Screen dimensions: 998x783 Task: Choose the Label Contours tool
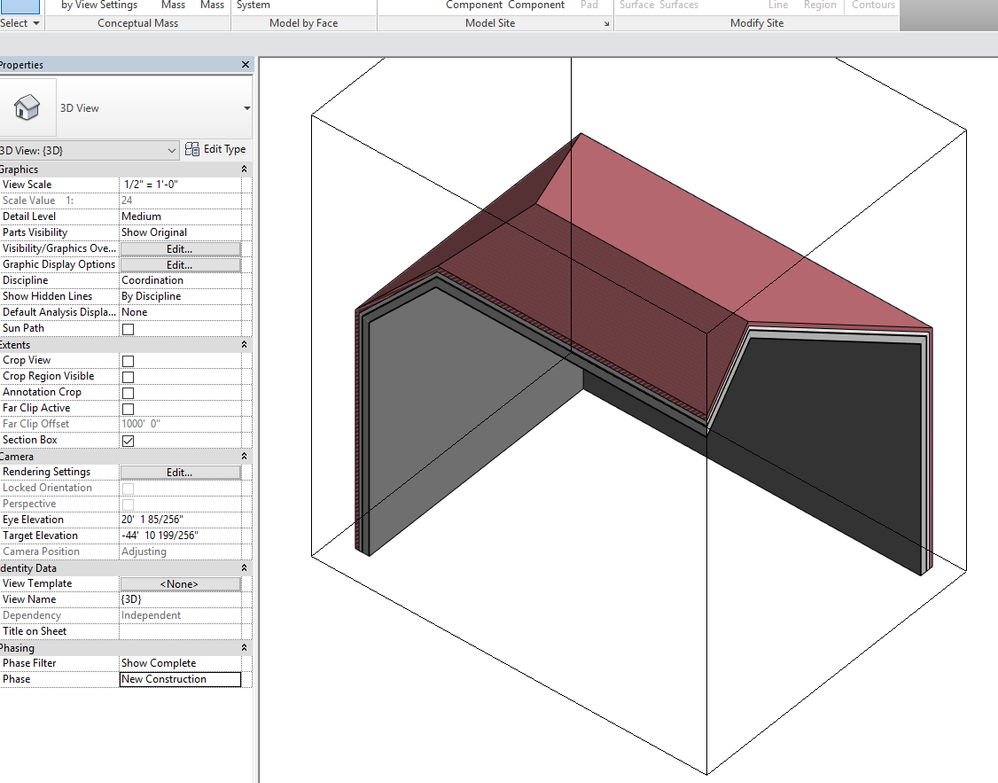(873, 5)
